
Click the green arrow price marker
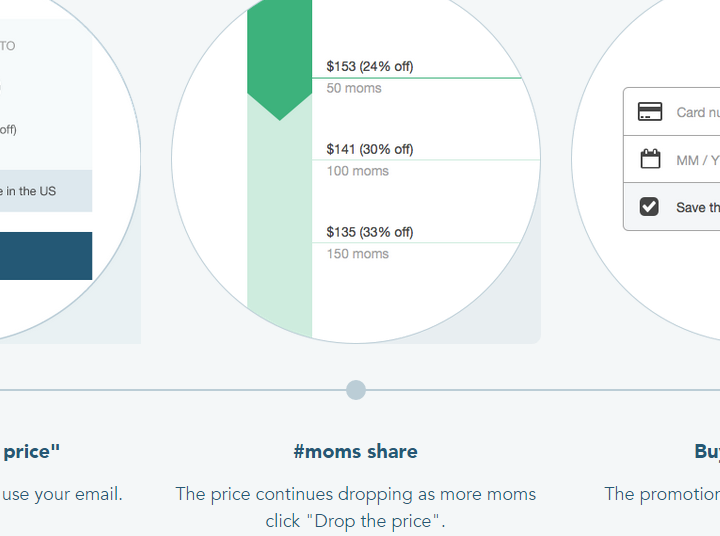point(280,60)
